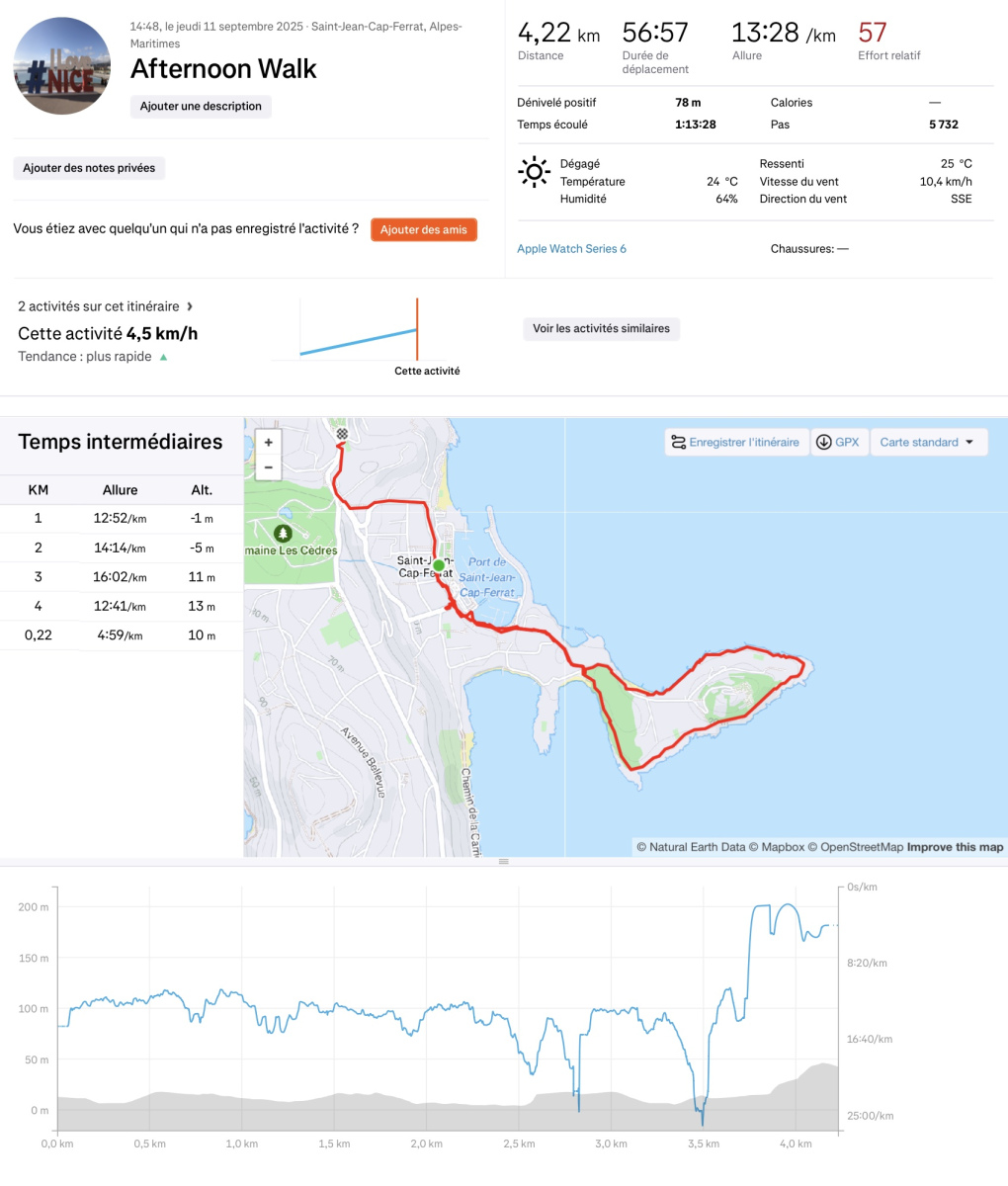Click the sun weather icon
The image size is (1008, 1186).
pyautogui.click(x=534, y=172)
